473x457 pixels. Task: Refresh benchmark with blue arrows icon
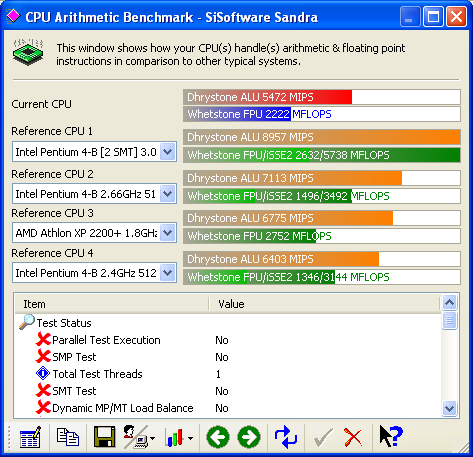(286, 437)
